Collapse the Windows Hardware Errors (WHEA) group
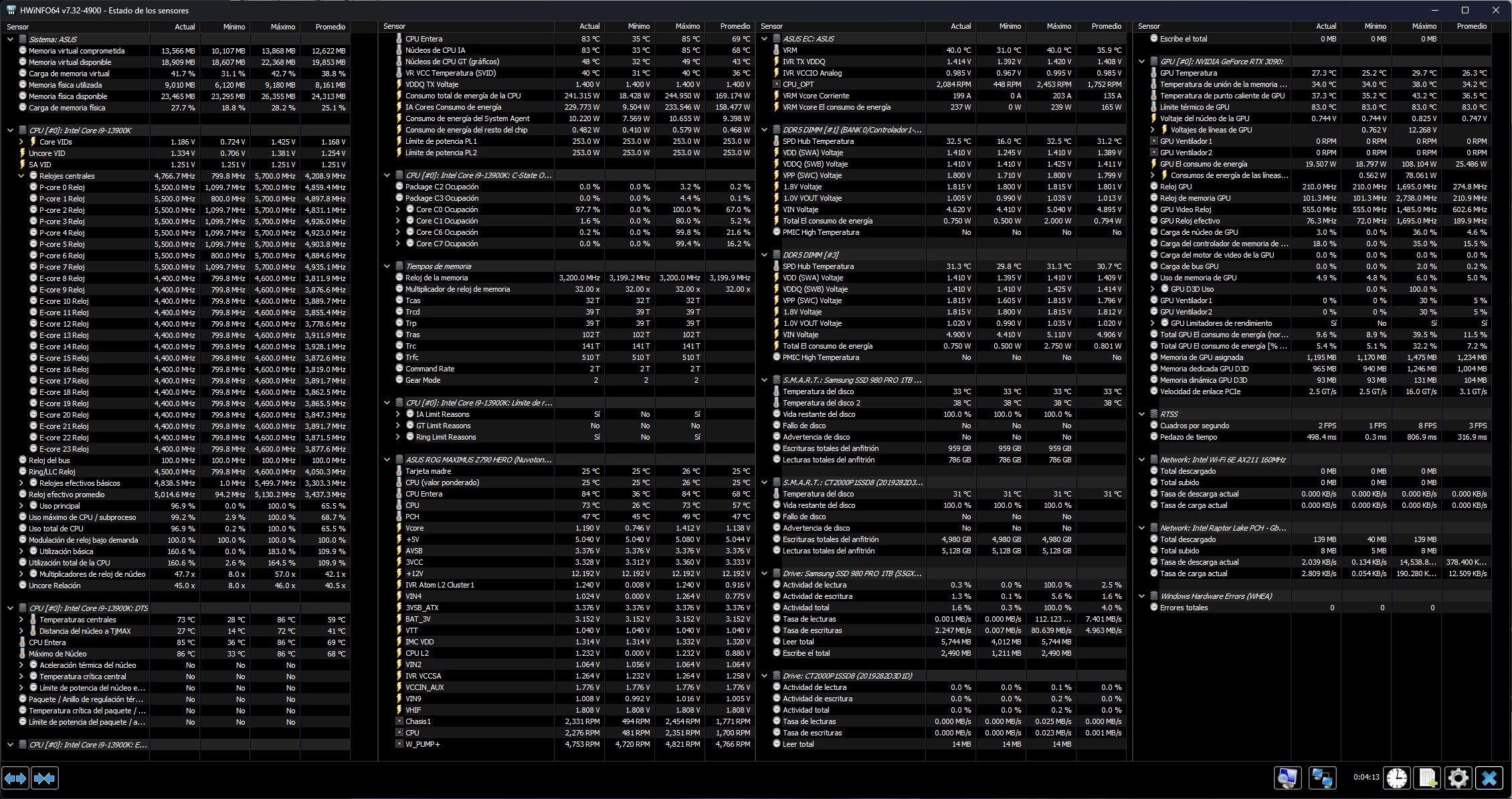 click(x=1142, y=596)
